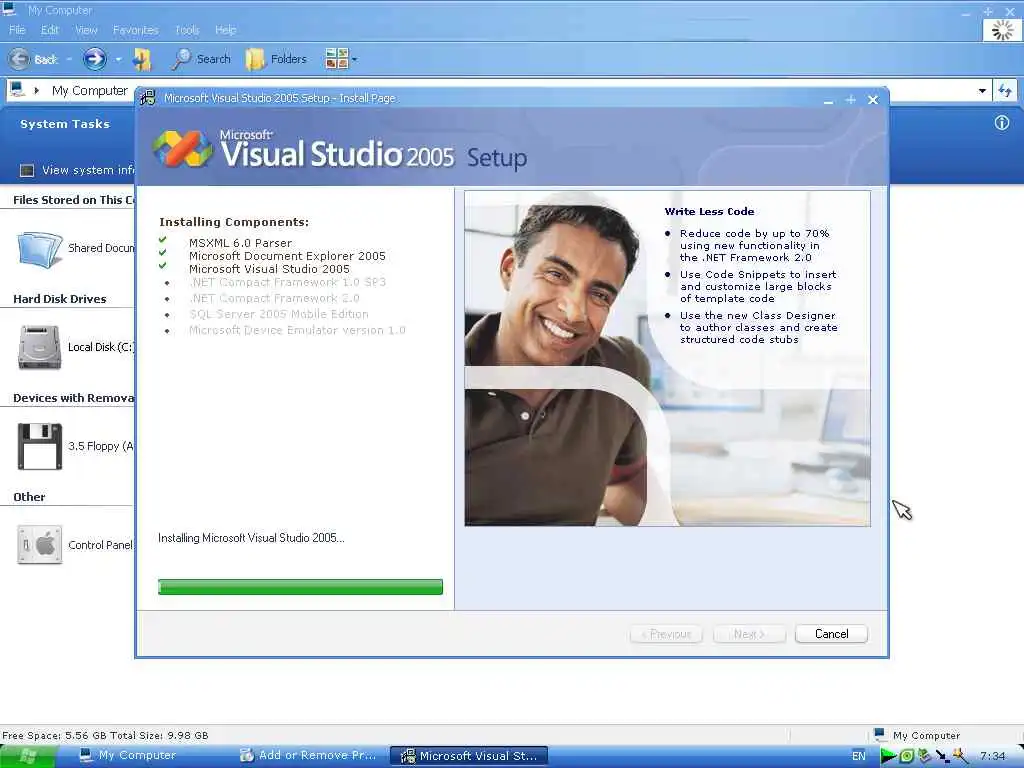The image size is (1024, 768).
Task: Open the Views dropdown arrow
Action: click(355, 59)
